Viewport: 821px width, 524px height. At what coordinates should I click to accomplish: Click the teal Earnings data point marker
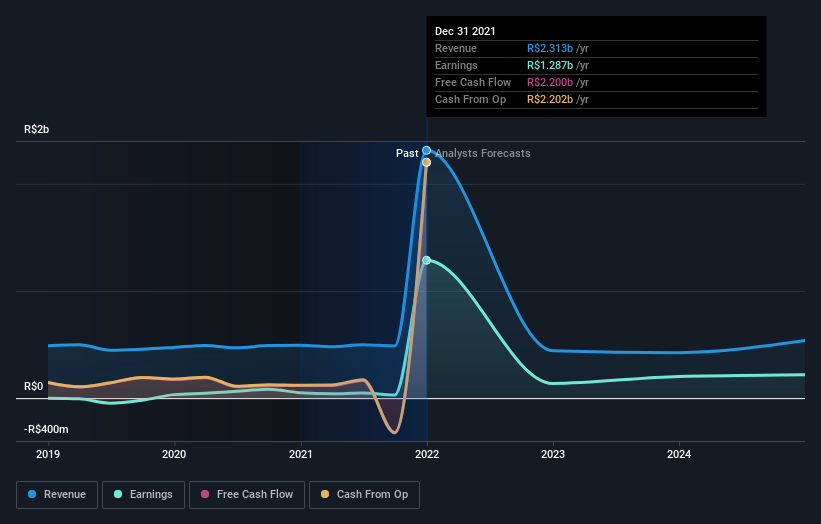[x=427, y=260]
